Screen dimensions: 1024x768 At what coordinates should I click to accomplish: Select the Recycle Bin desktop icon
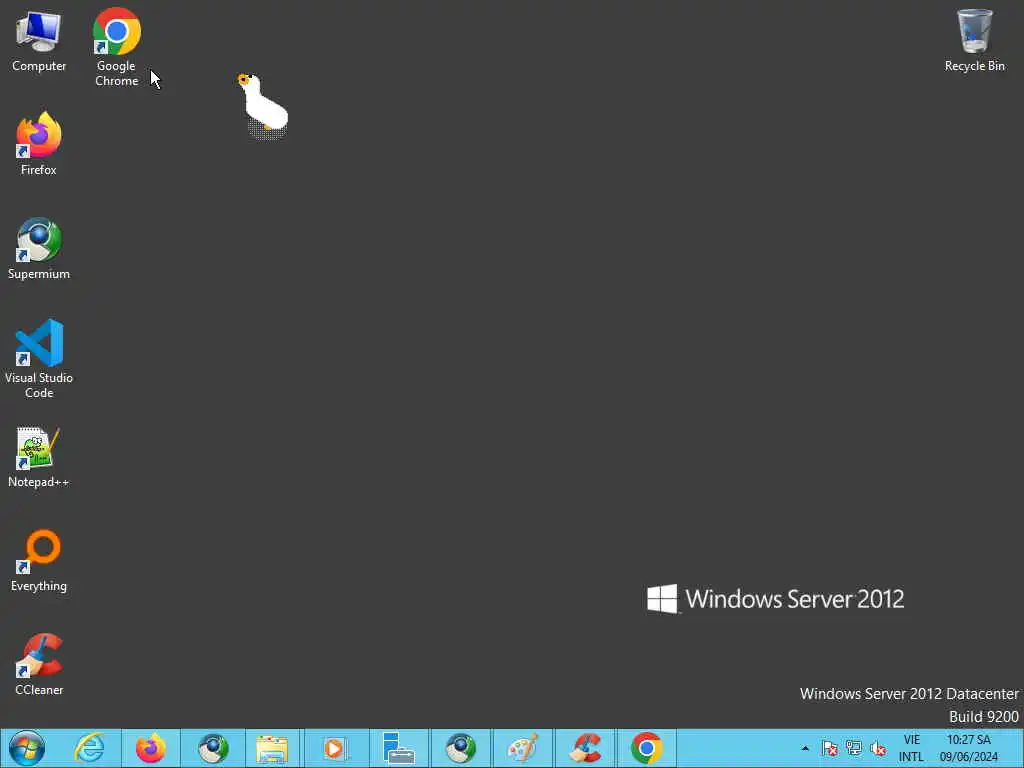[974, 40]
